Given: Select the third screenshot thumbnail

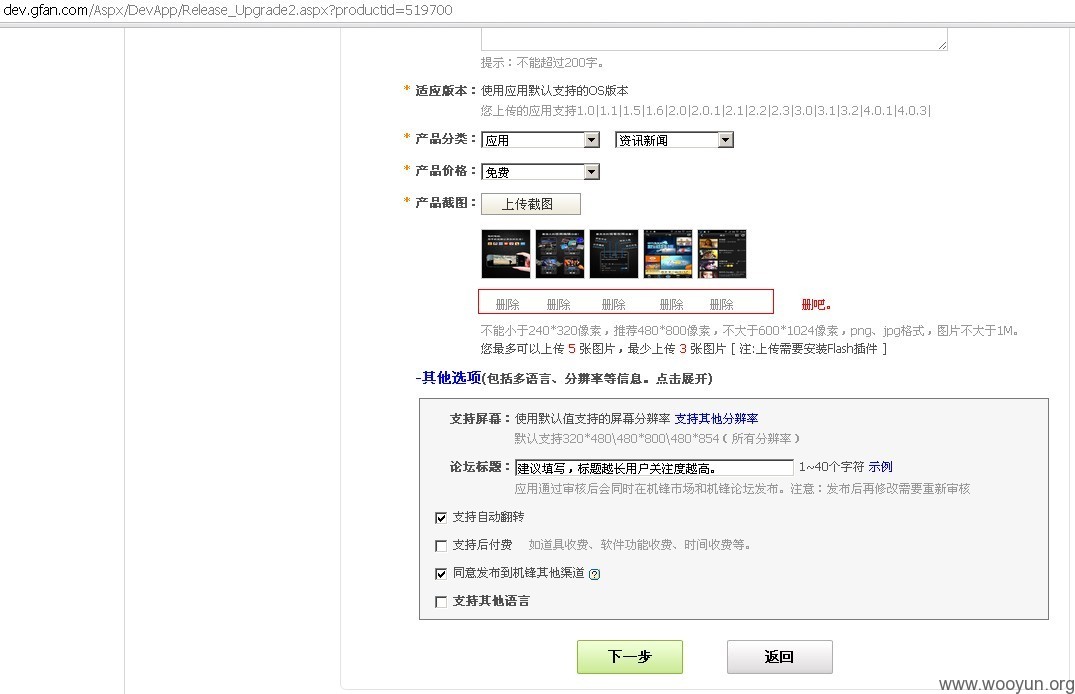Looking at the screenshot, I should point(614,254).
